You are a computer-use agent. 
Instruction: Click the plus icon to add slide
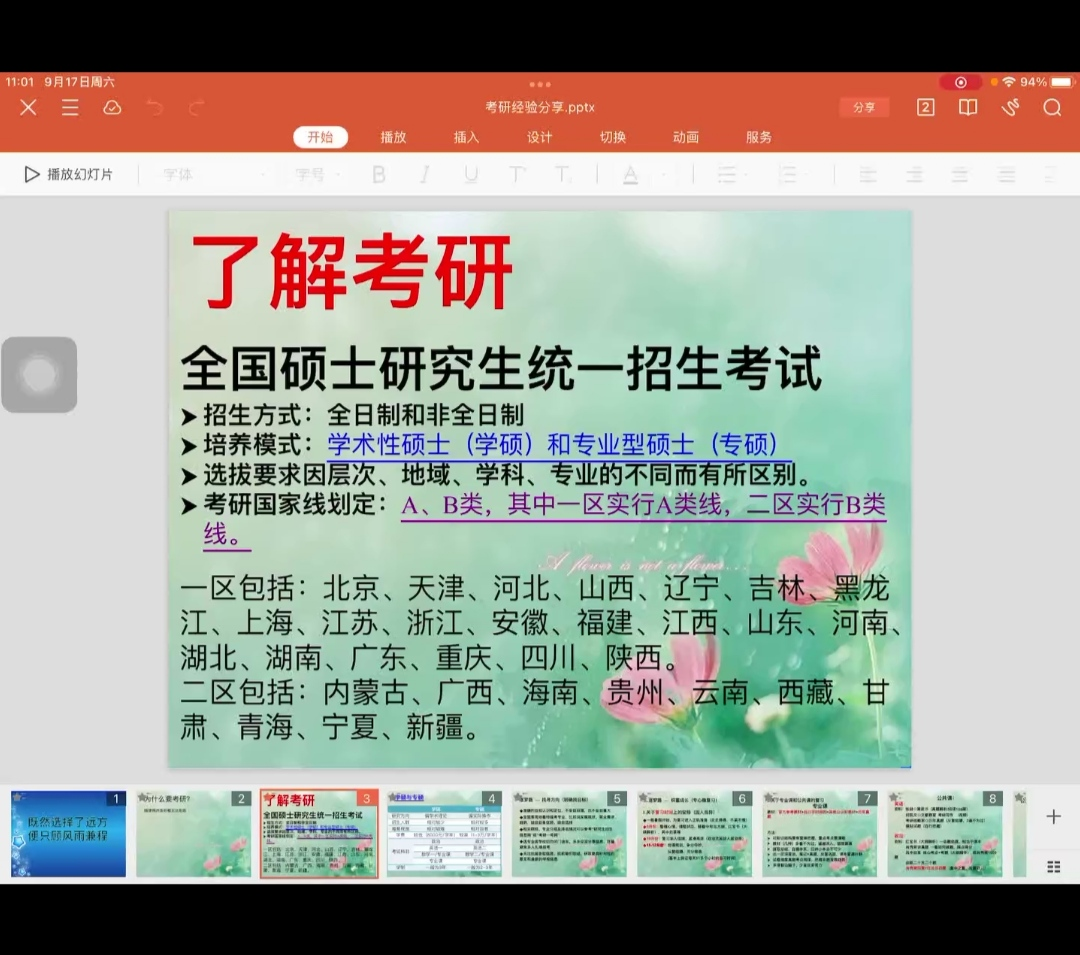[1053, 817]
